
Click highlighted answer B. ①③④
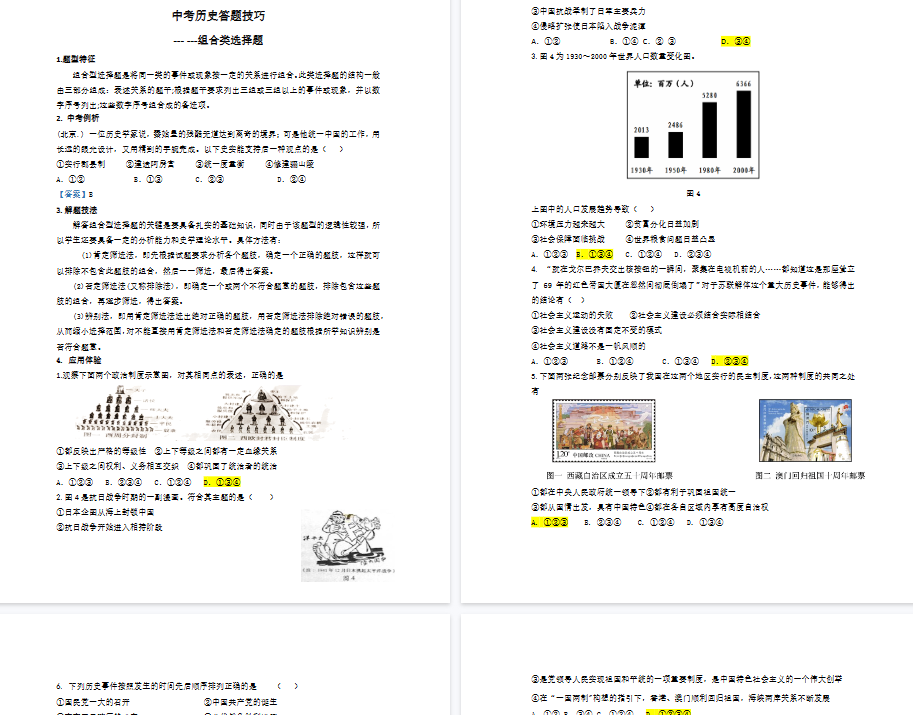click(x=594, y=254)
